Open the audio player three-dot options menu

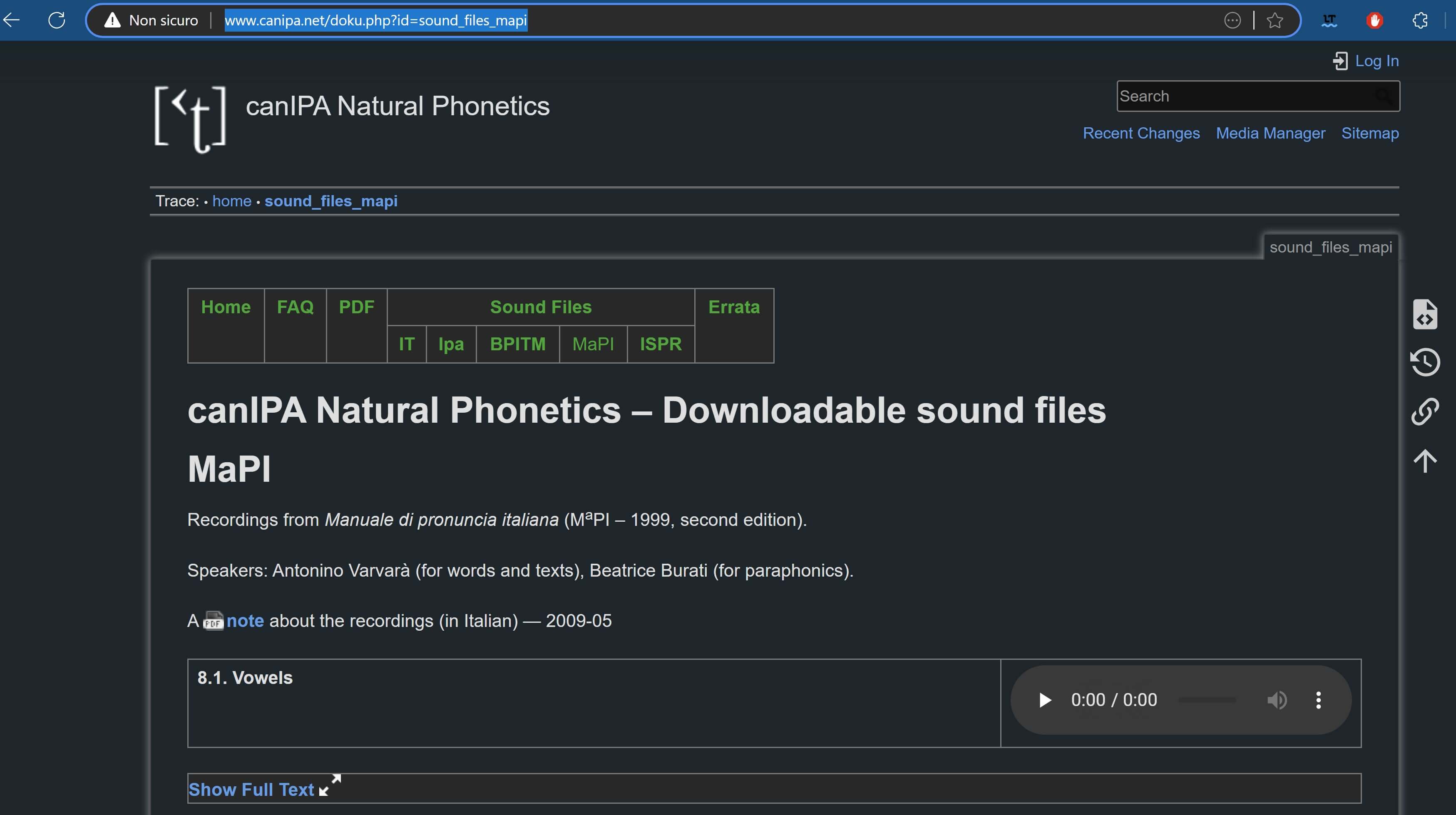click(1319, 700)
